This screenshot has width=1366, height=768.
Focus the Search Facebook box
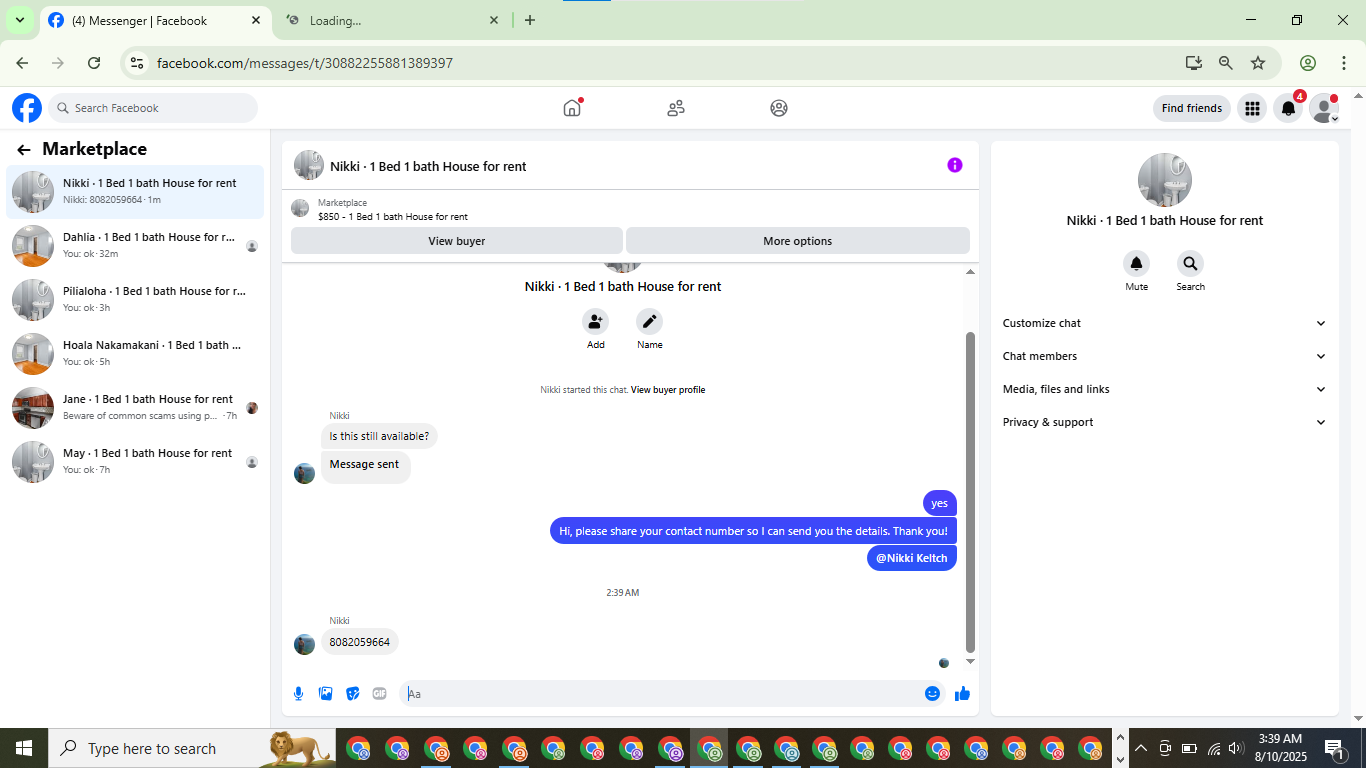[x=154, y=108]
